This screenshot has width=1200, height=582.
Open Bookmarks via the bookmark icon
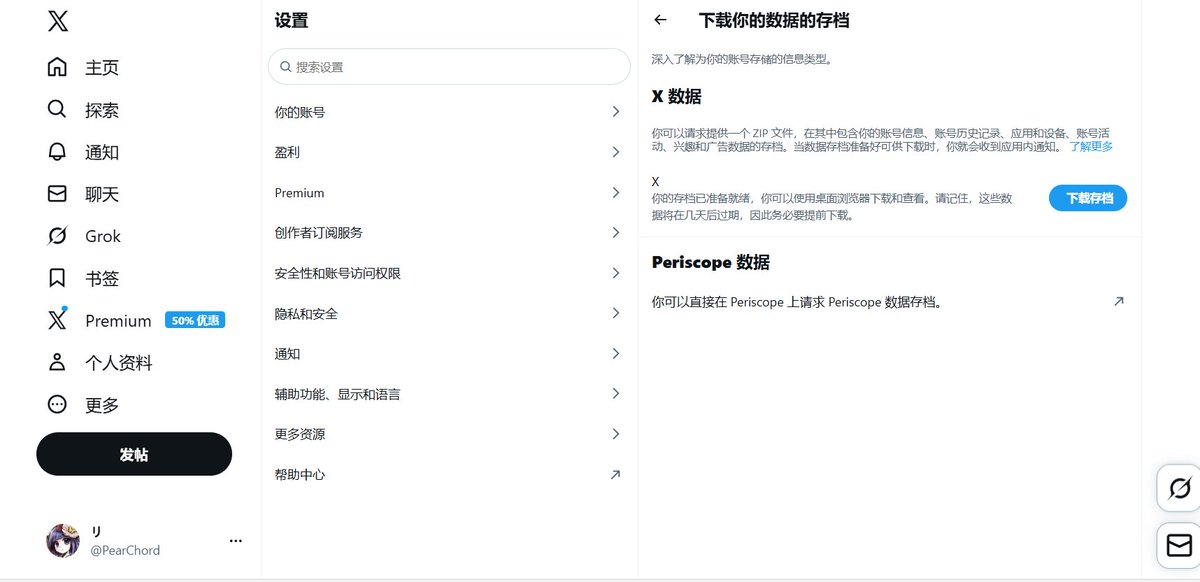point(57,278)
